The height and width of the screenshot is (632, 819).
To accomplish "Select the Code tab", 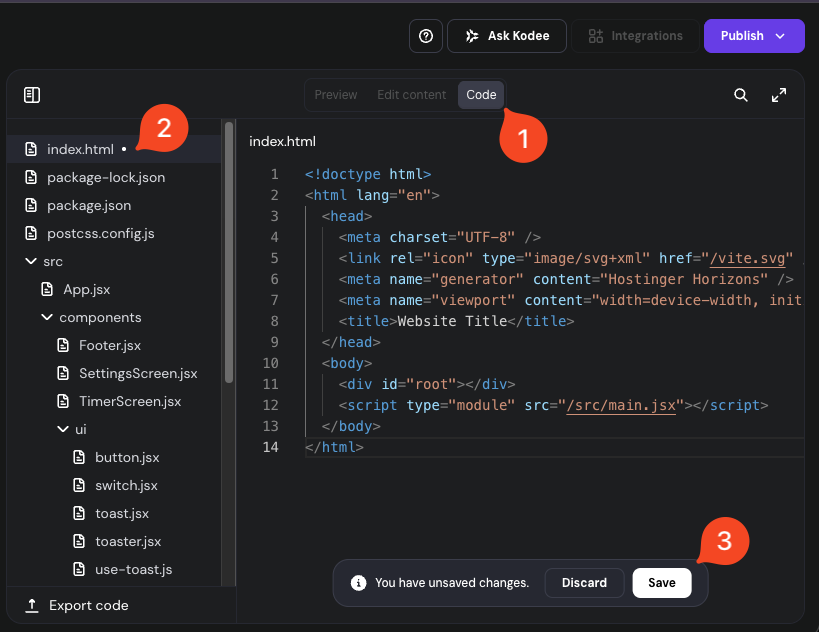I will [x=481, y=95].
